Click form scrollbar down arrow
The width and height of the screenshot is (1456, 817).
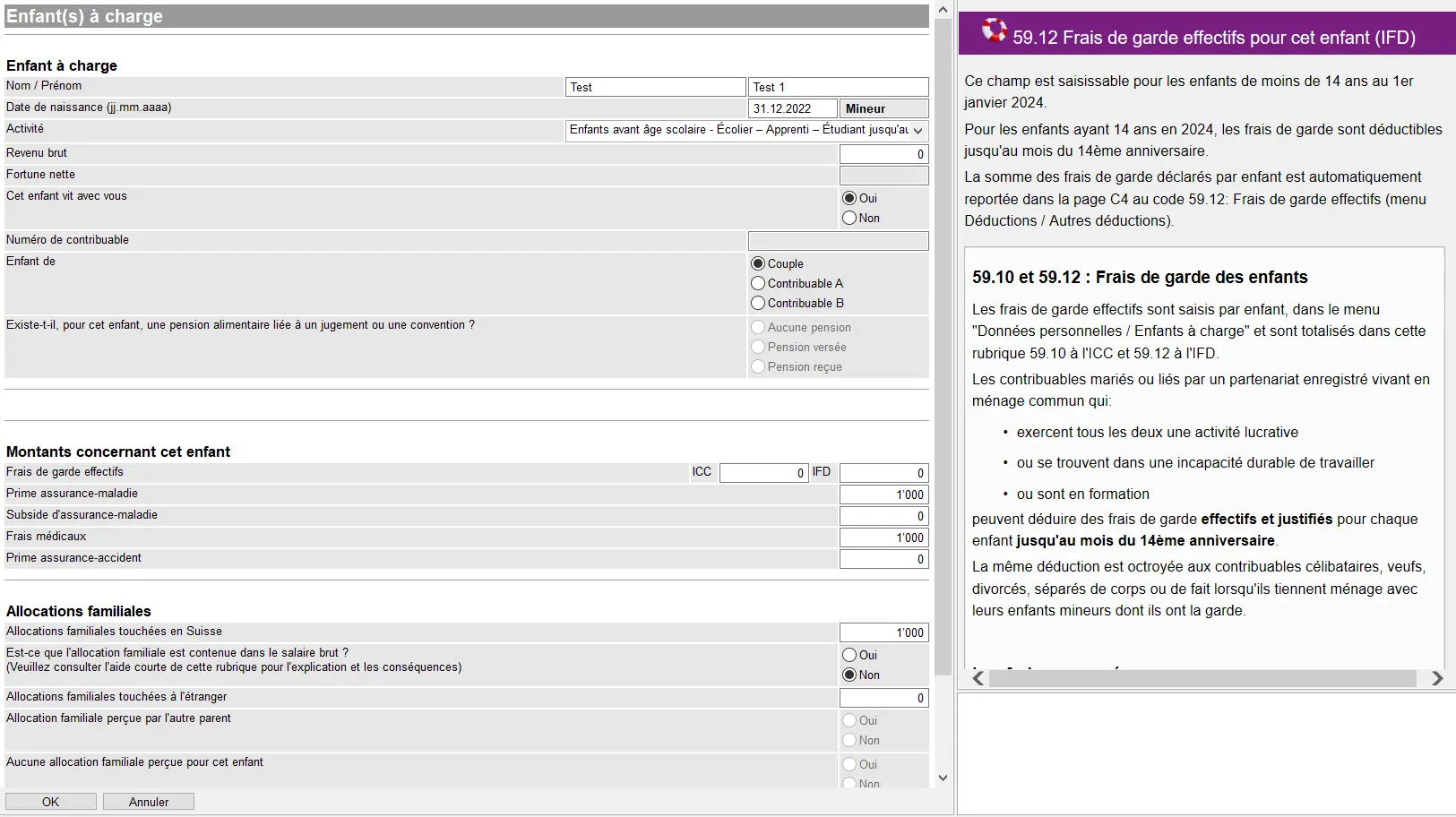click(x=942, y=778)
